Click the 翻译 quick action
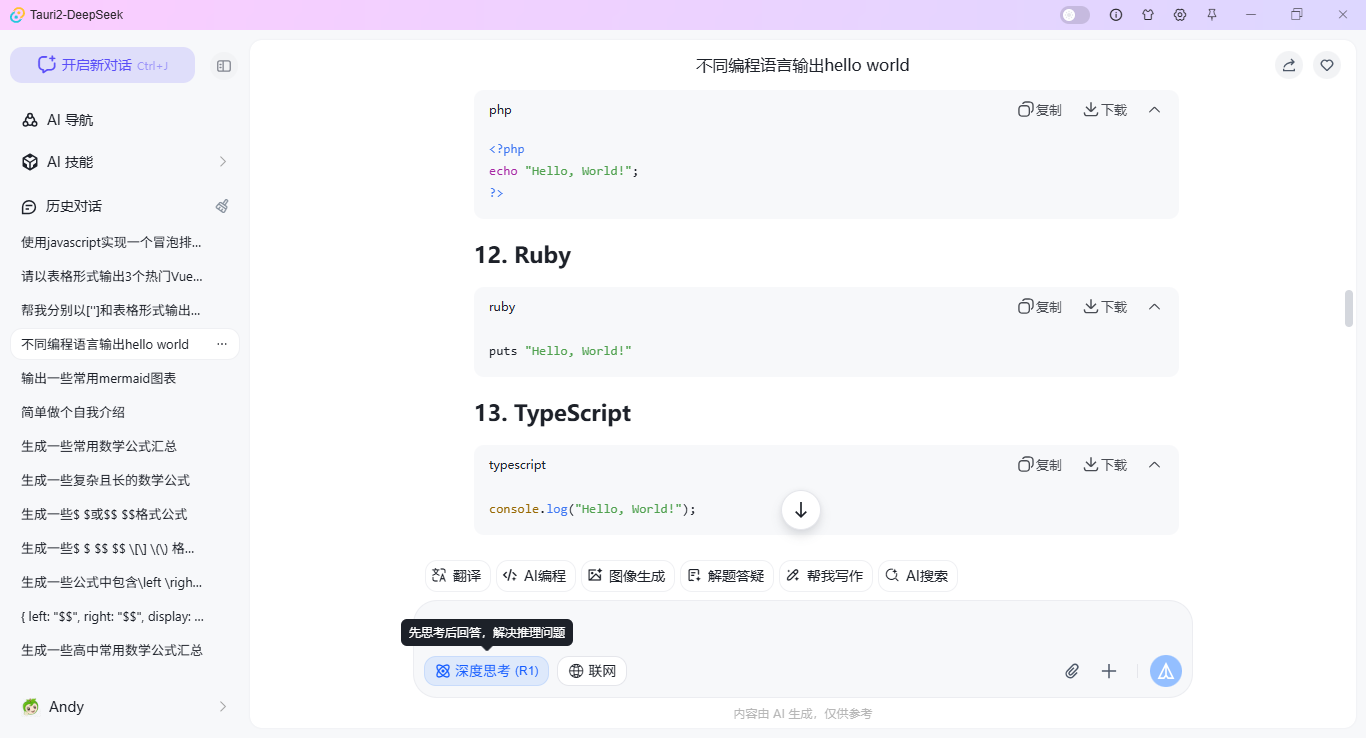 coord(458,576)
